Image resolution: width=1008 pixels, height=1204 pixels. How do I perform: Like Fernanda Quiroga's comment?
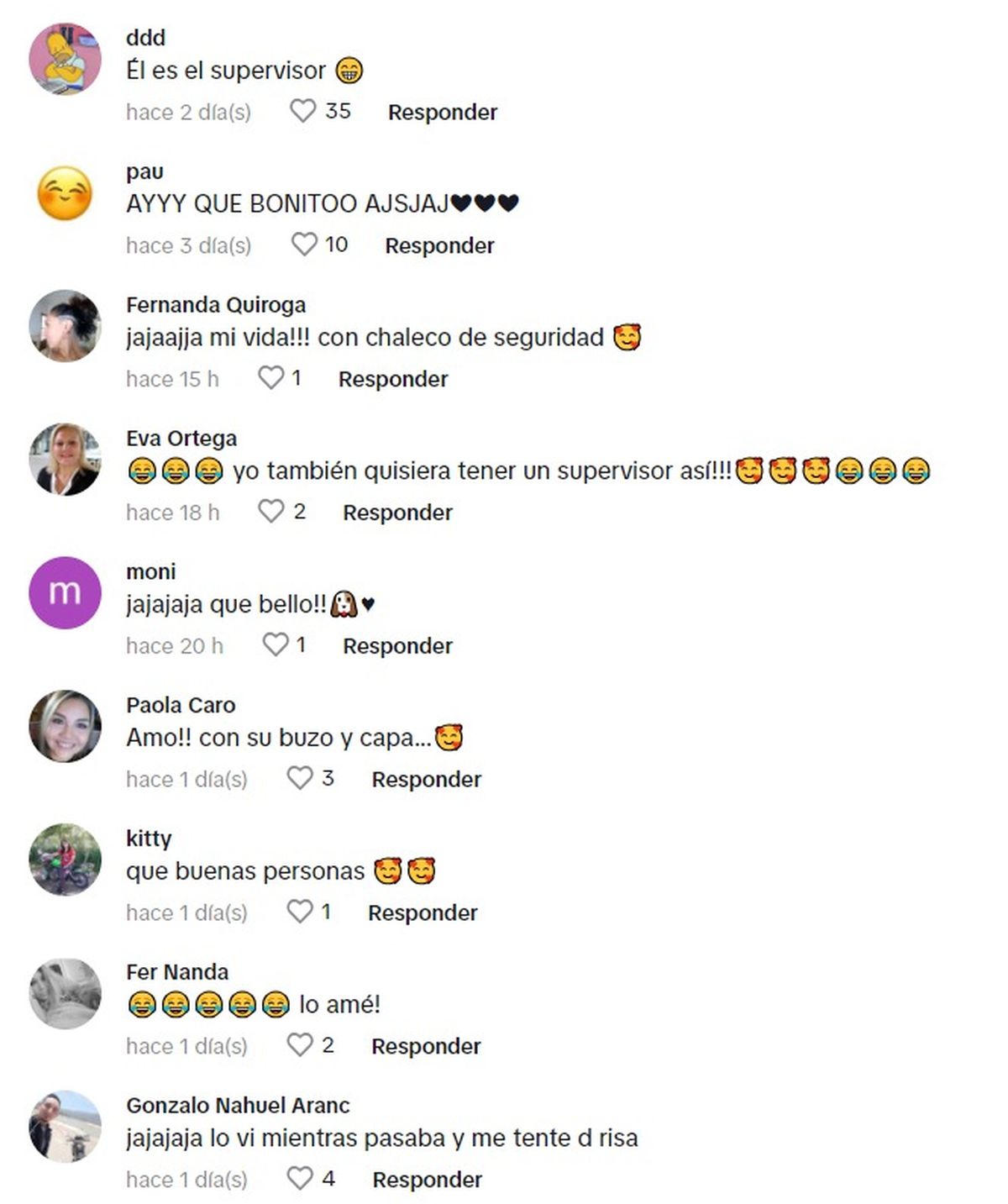[x=270, y=378]
